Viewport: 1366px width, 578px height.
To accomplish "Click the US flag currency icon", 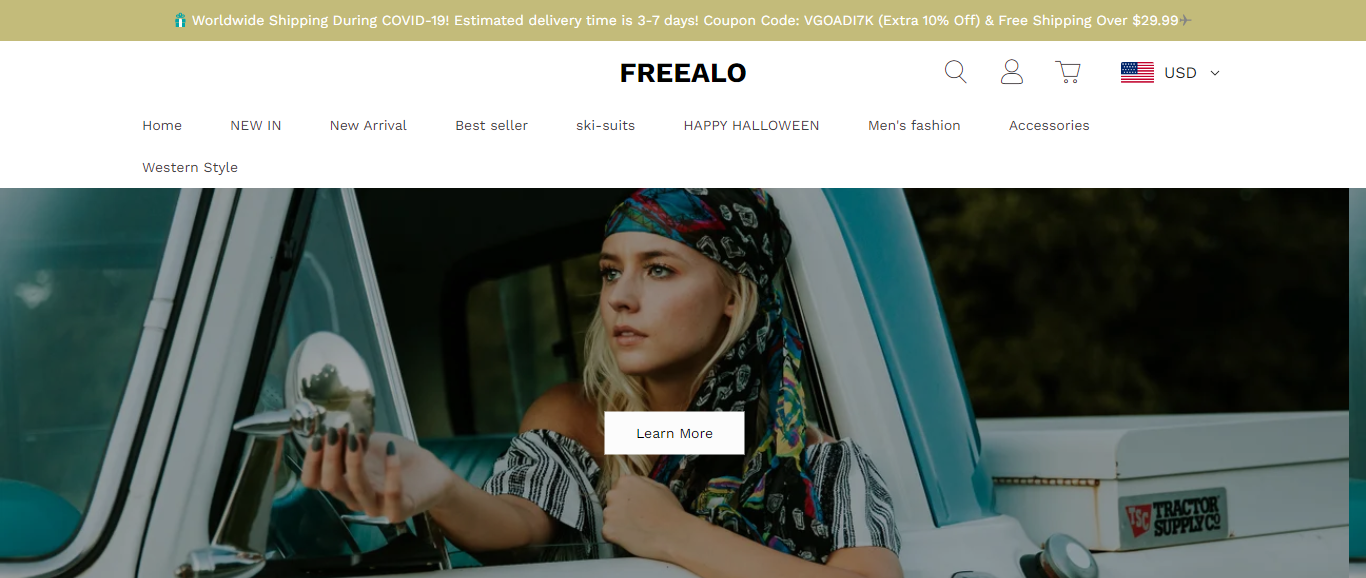I will 1137,72.
